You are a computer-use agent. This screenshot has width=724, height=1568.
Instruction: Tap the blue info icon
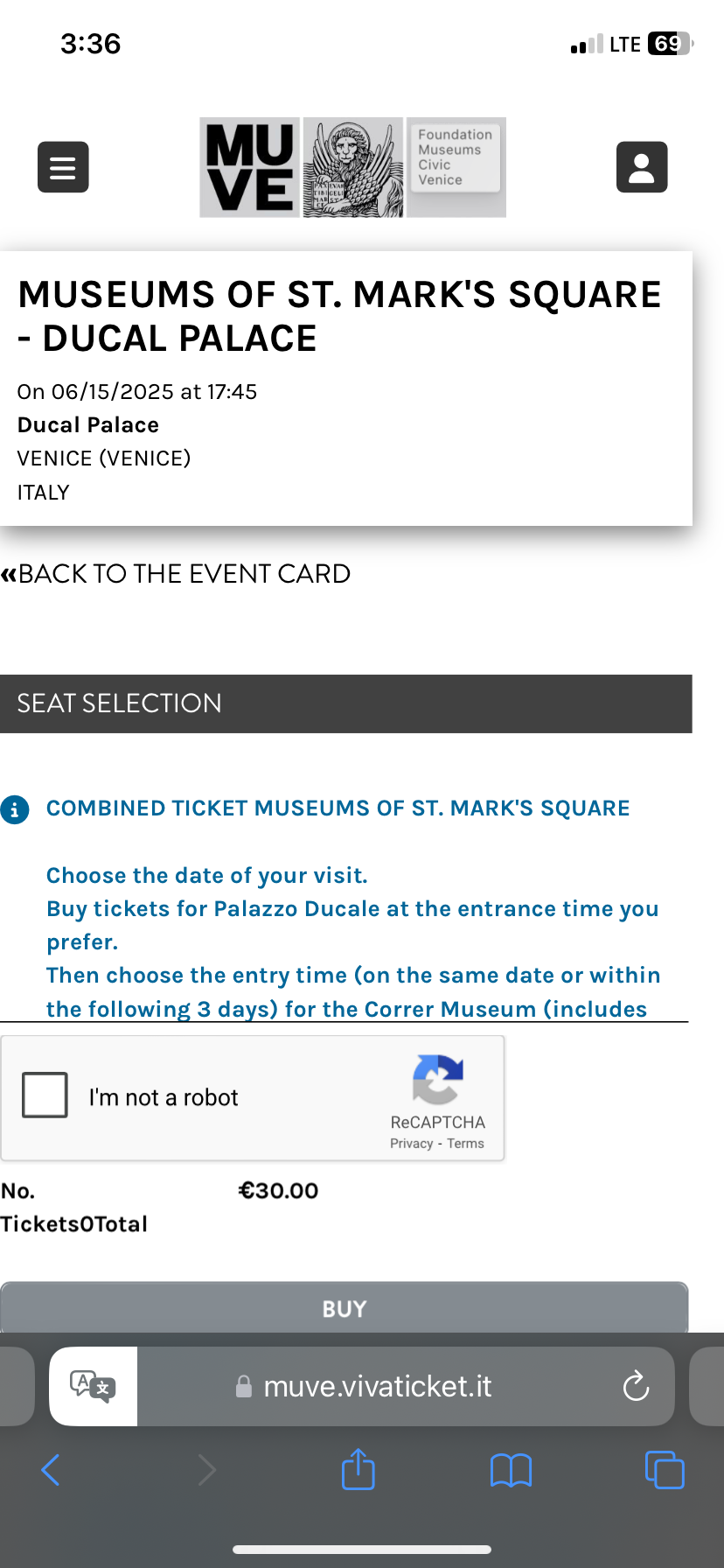tap(15, 809)
